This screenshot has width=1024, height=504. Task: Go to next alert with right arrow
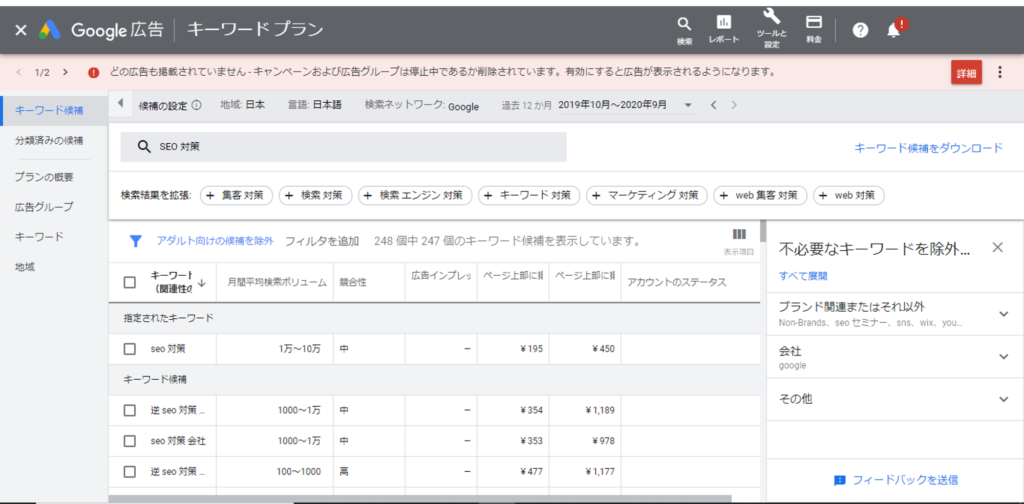[65, 72]
